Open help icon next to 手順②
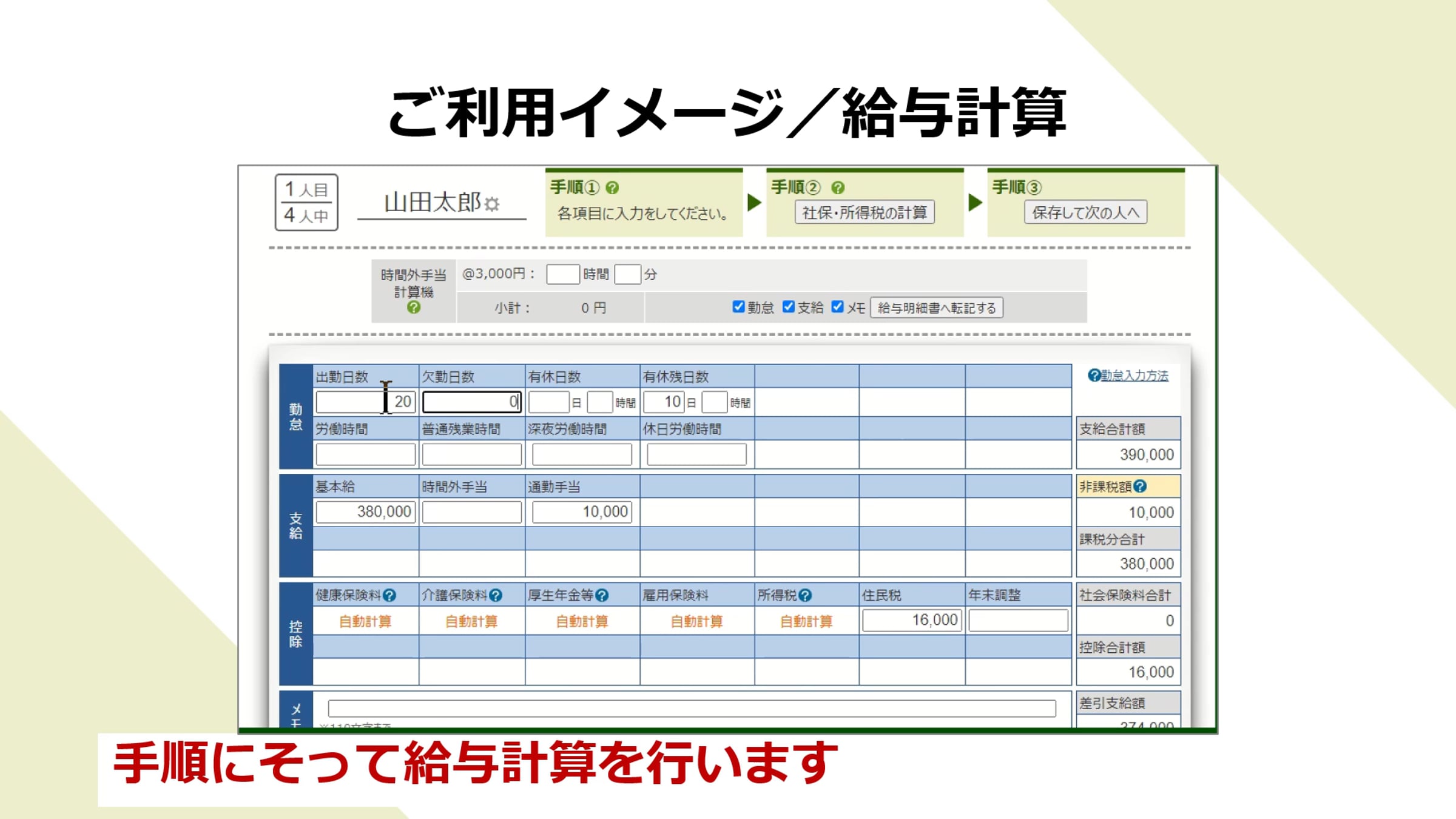The height and width of the screenshot is (819, 1456). [838, 188]
